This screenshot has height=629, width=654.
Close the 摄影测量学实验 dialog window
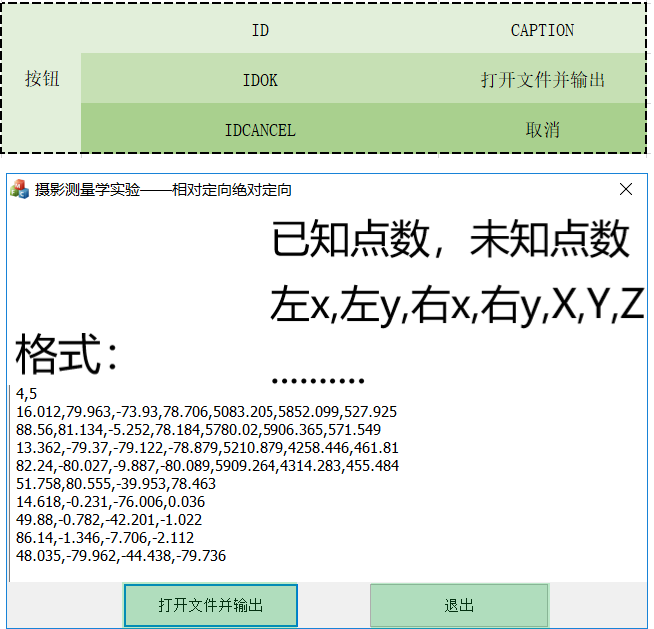click(x=626, y=189)
